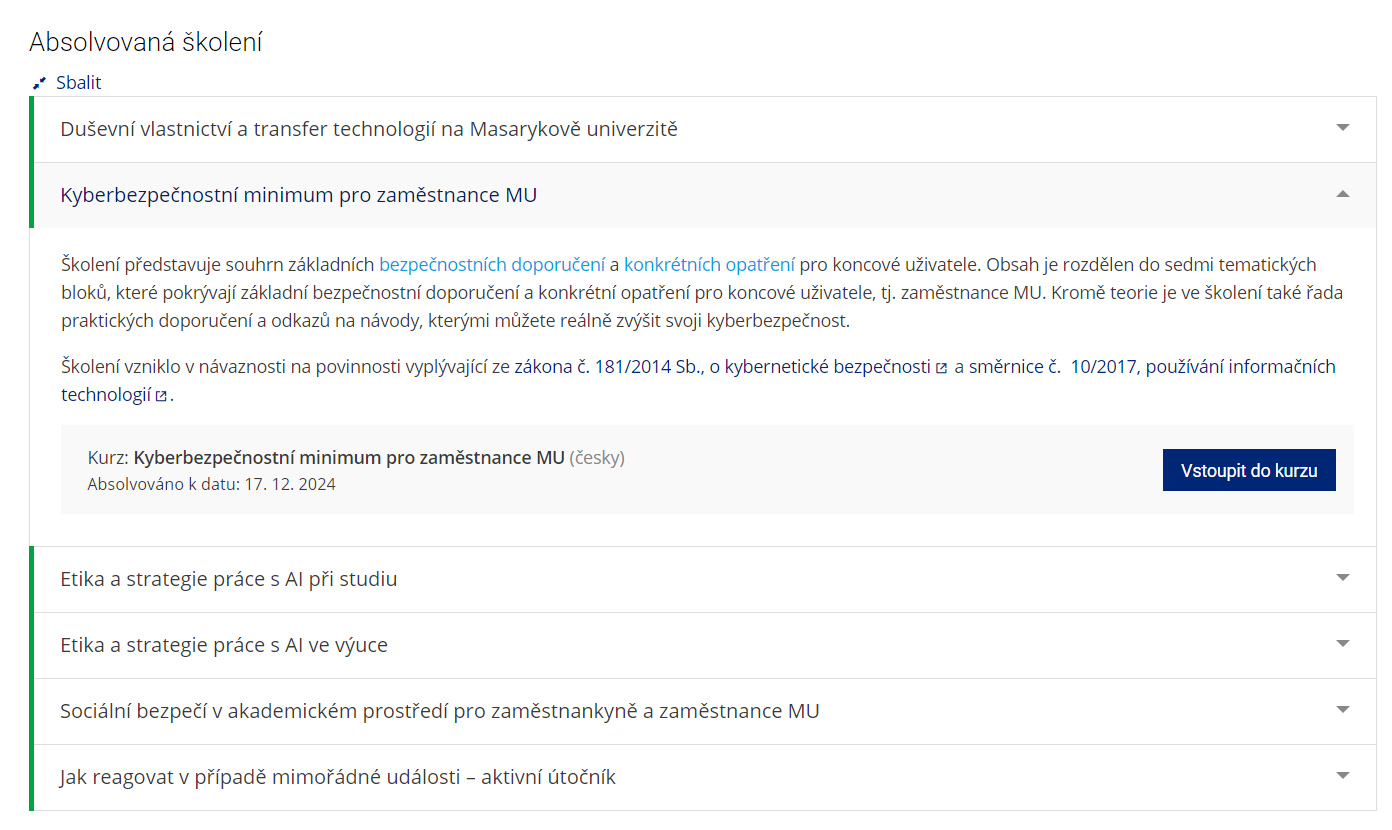Collapse Kyberbezpečnostní minimum section arrow

pos(1343,194)
